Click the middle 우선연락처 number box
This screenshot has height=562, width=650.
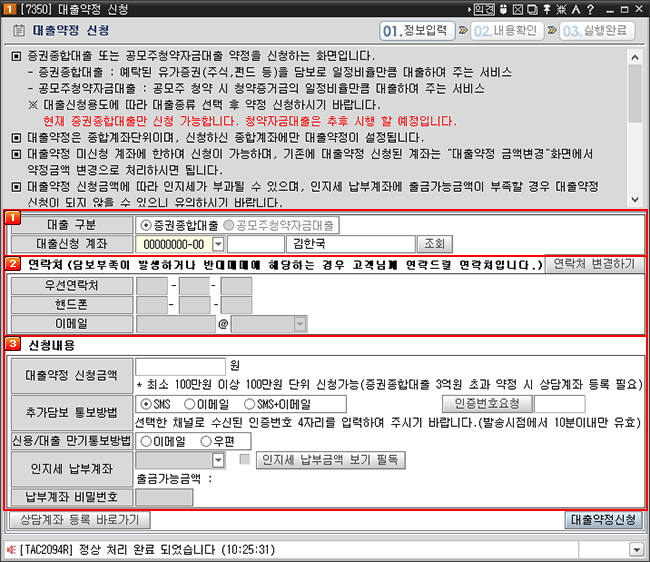(x=194, y=286)
